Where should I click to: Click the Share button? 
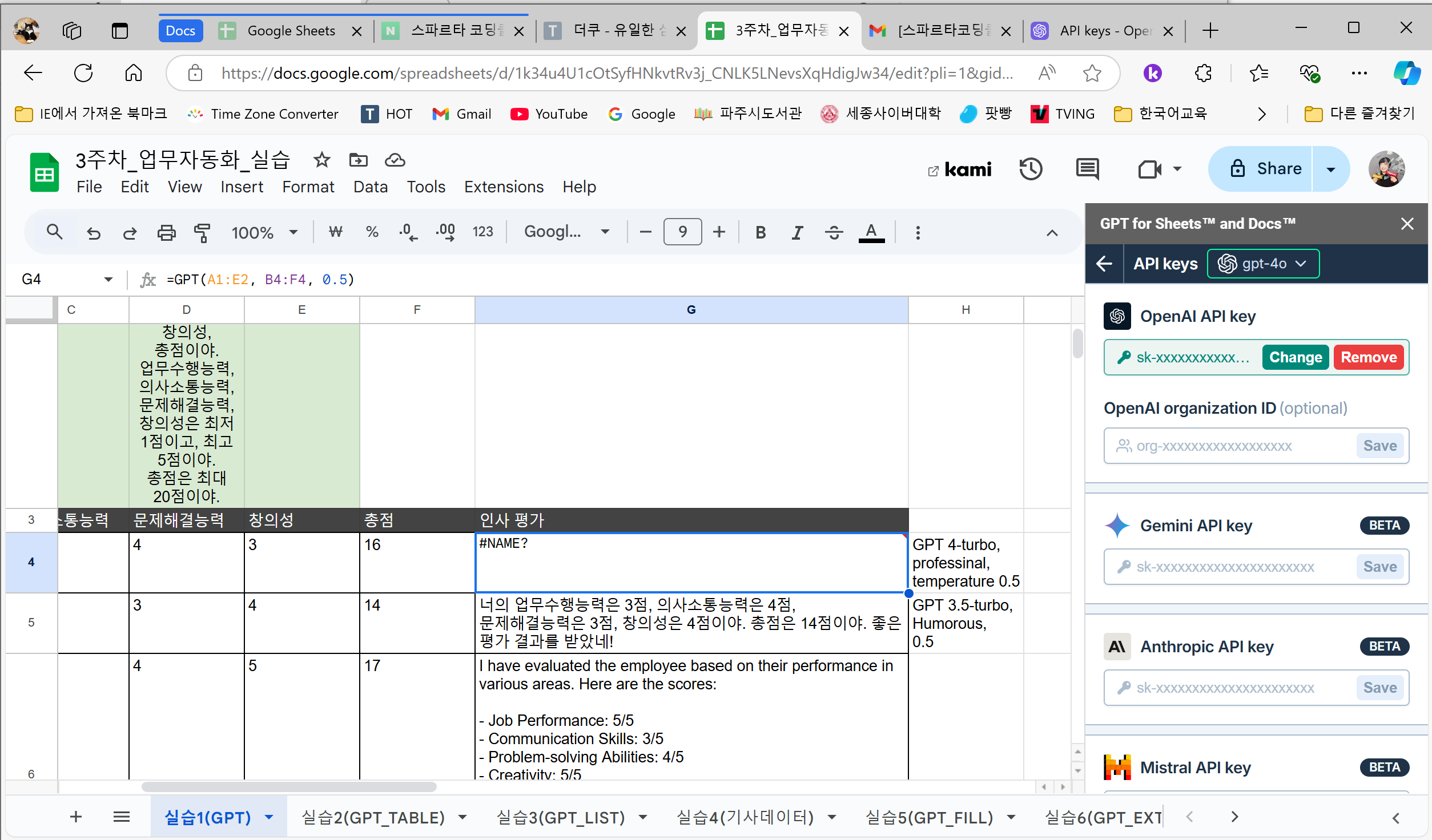(1260, 169)
